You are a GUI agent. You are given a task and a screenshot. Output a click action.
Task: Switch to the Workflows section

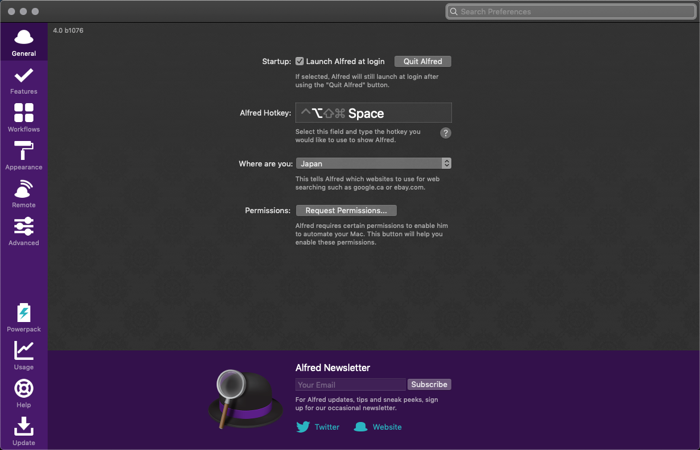[x=23, y=117]
